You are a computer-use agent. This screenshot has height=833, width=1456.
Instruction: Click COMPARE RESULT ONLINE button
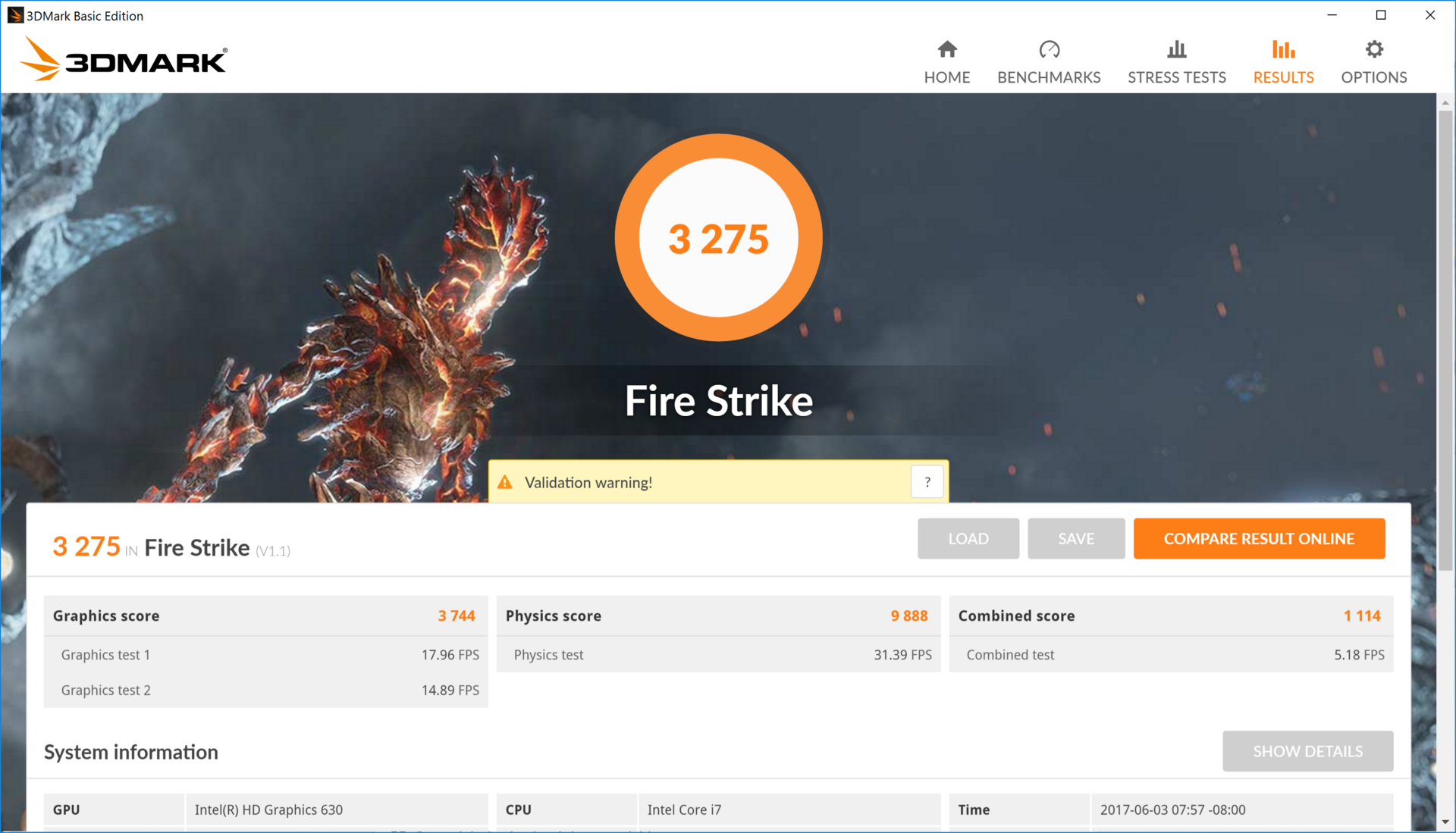pyautogui.click(x=1259, y=539)
